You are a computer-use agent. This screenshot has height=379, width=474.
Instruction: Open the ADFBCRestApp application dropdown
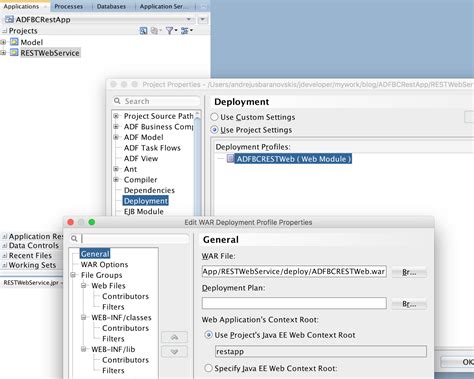pos(189,19)
